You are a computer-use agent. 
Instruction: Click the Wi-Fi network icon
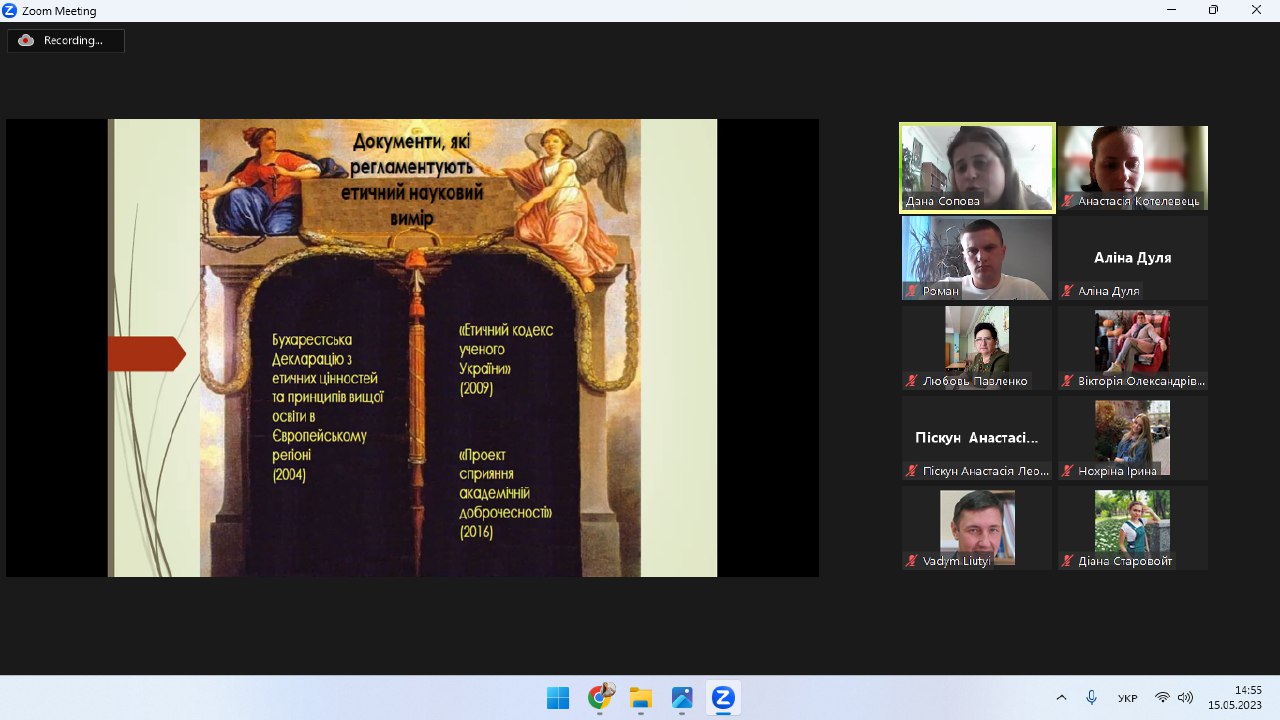1162,698
